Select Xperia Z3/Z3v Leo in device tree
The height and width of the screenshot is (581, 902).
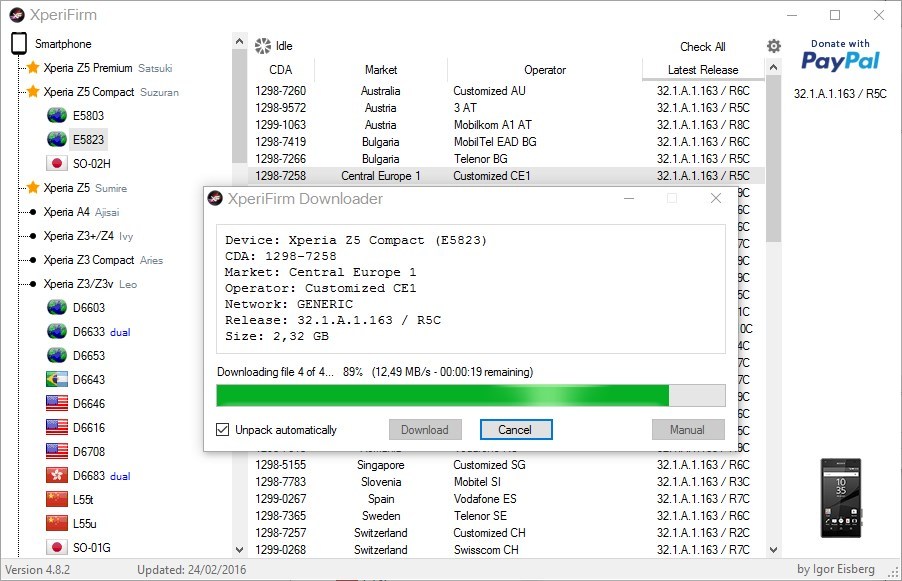(x=90, y=284)
